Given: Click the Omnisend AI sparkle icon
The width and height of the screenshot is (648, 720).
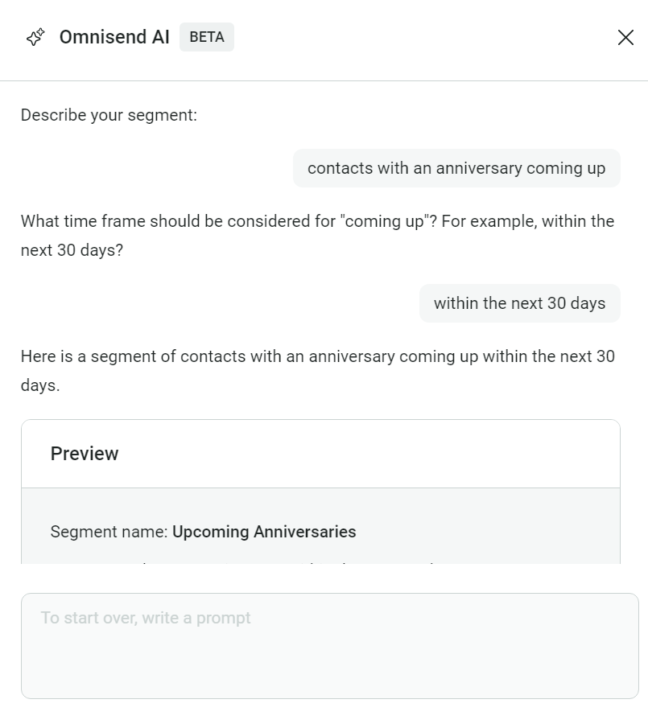Looking at the screenshot, I should point(35,38).
